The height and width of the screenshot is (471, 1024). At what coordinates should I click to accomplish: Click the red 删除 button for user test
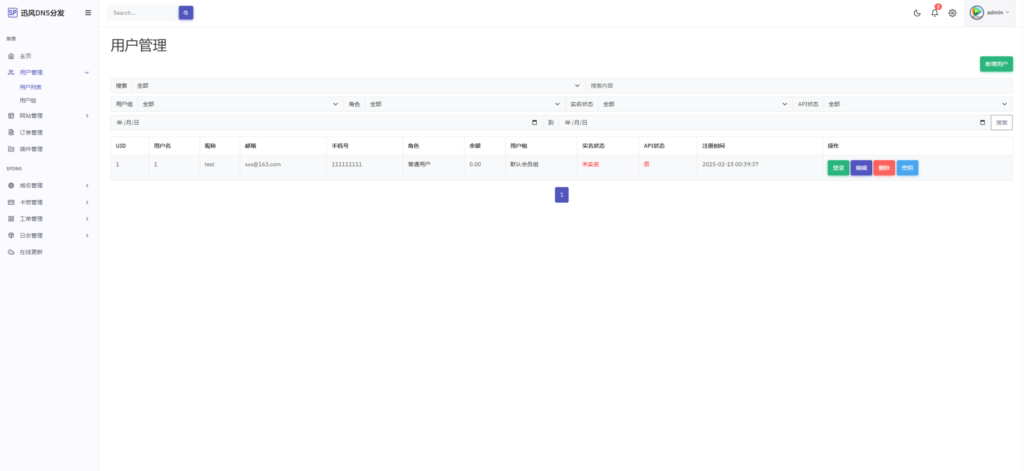pos(884,168)
